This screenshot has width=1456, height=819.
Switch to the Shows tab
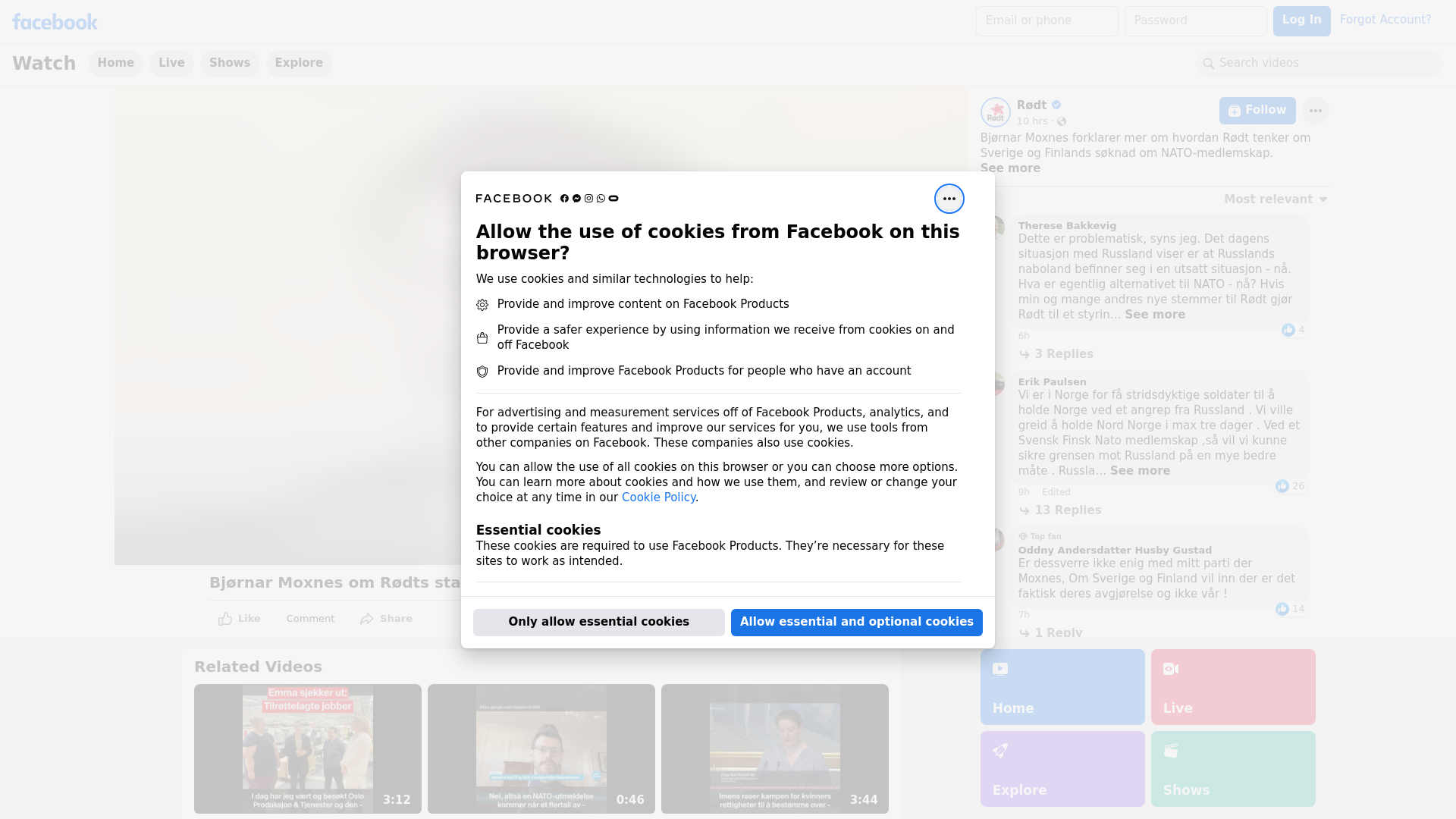pyautogui.click(x=230, y=63)
